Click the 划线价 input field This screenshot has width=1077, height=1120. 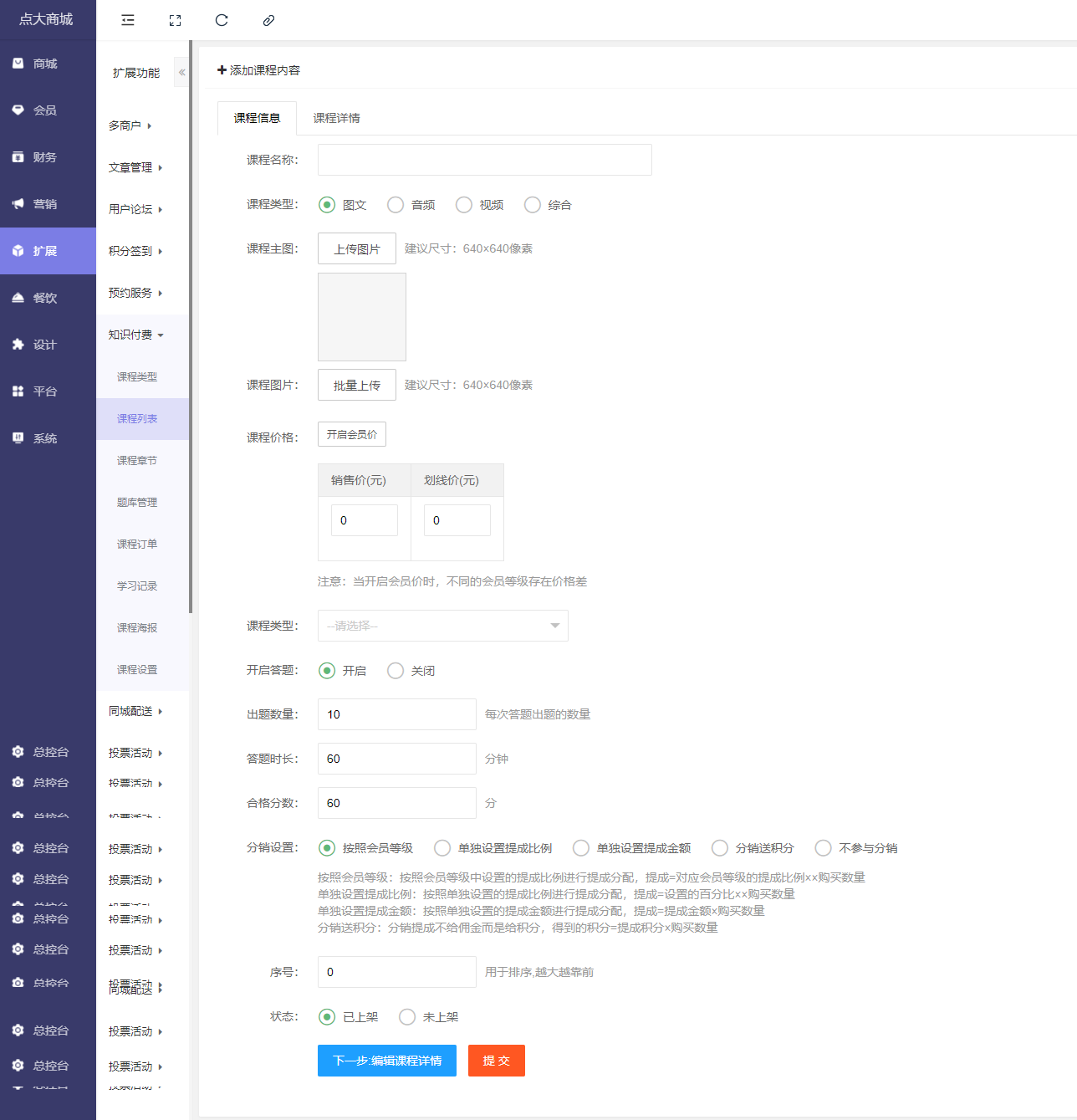[457, 520]
